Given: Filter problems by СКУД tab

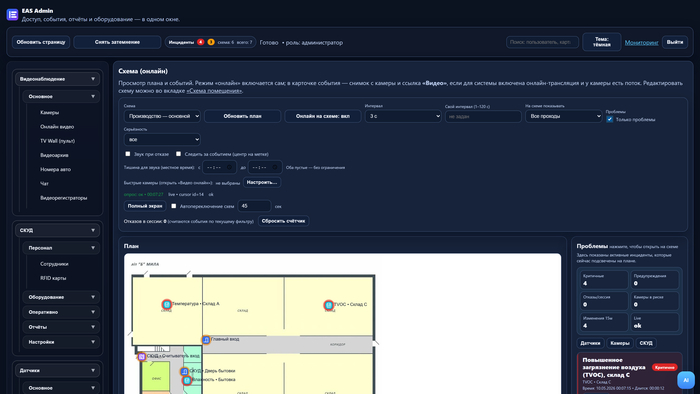Looking at the screenshot, I should coord(646,343).
